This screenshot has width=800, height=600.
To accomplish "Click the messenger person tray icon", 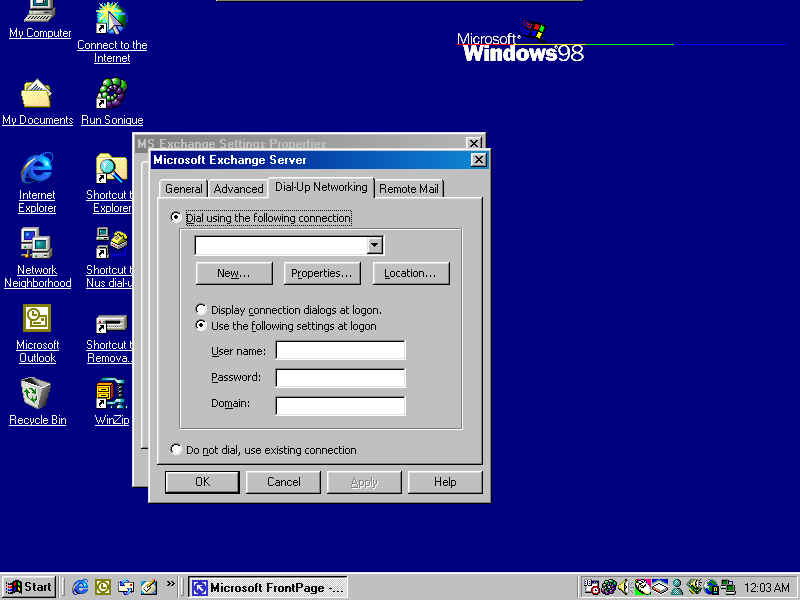I will [677, 587].
